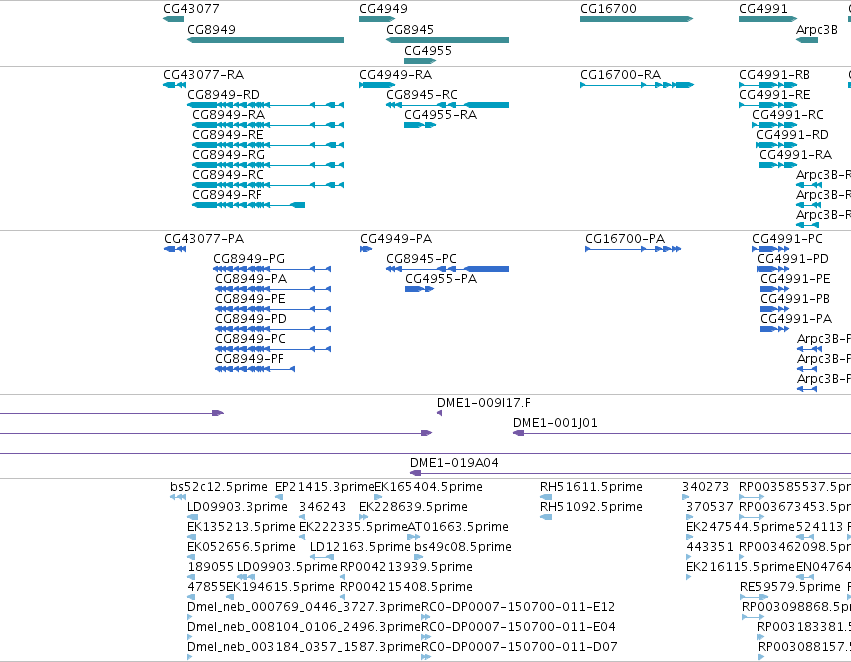Select transcript CG4991-RA

(x=795, y=155)
